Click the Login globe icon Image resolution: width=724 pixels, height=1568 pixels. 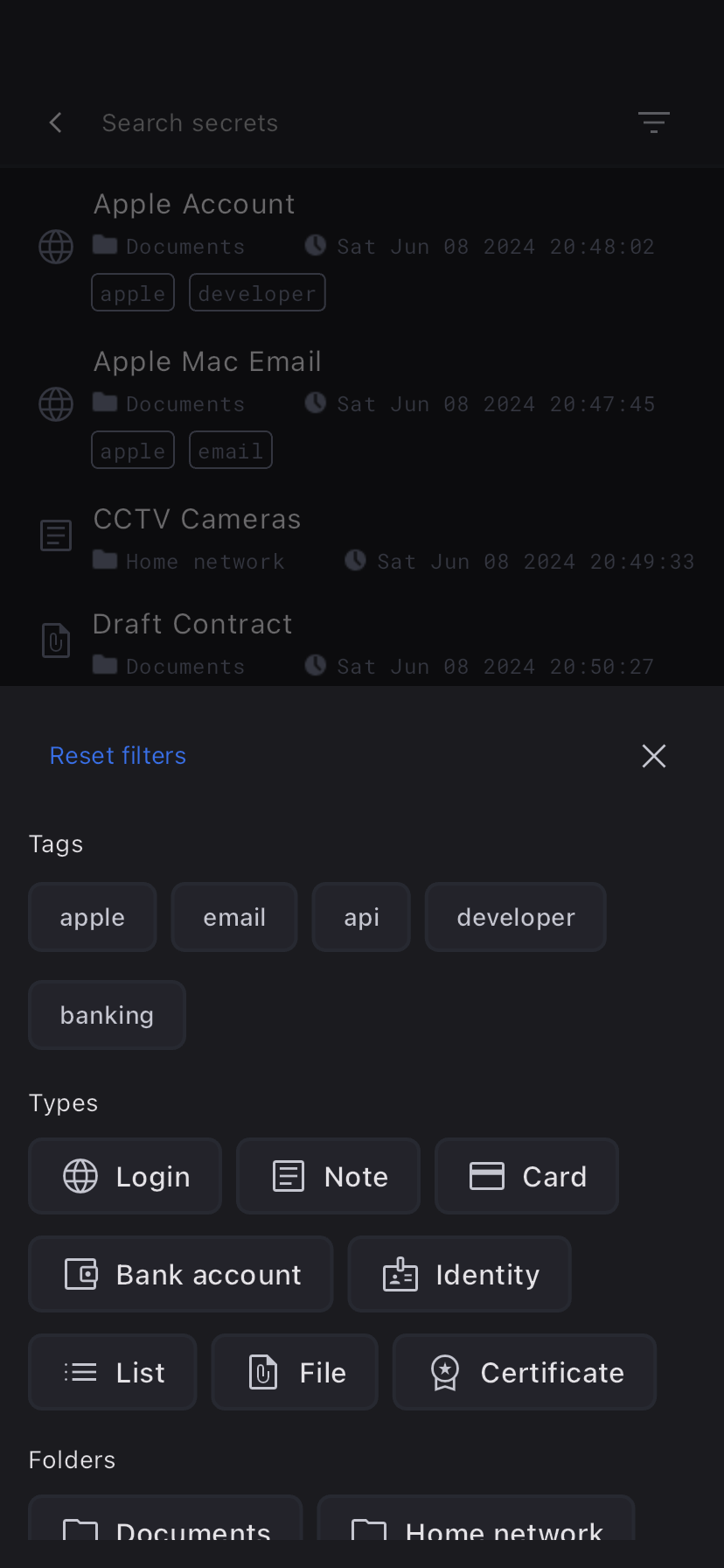(x=80, y=1176)
